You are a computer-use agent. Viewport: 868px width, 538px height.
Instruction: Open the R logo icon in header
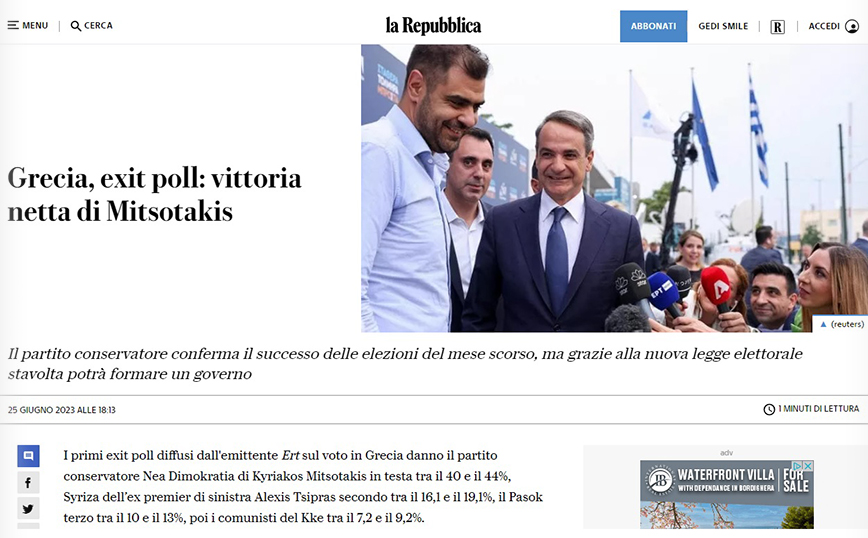777,27
